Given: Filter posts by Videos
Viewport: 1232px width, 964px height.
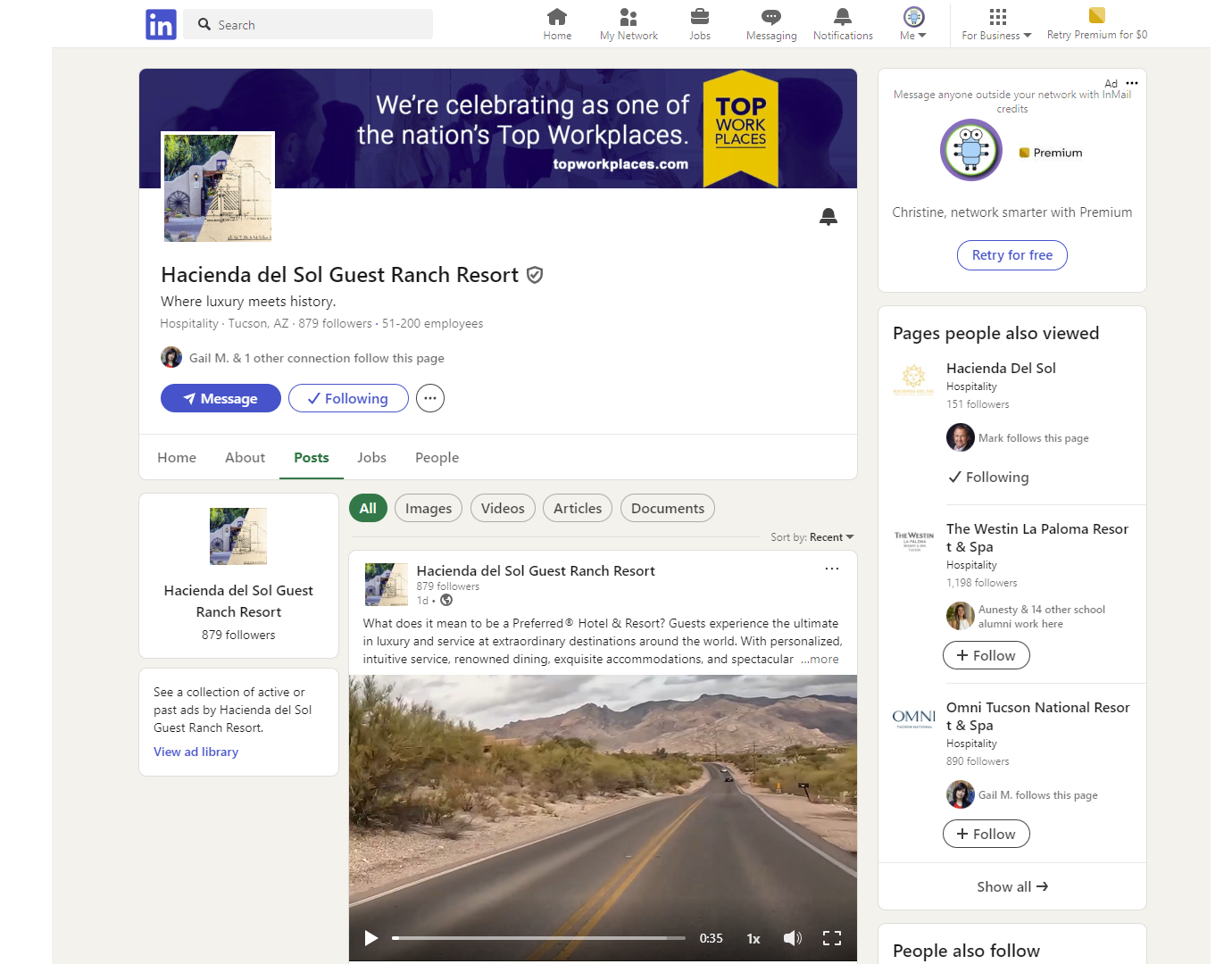Looking at the screenshot, I should tap(503, 508).
